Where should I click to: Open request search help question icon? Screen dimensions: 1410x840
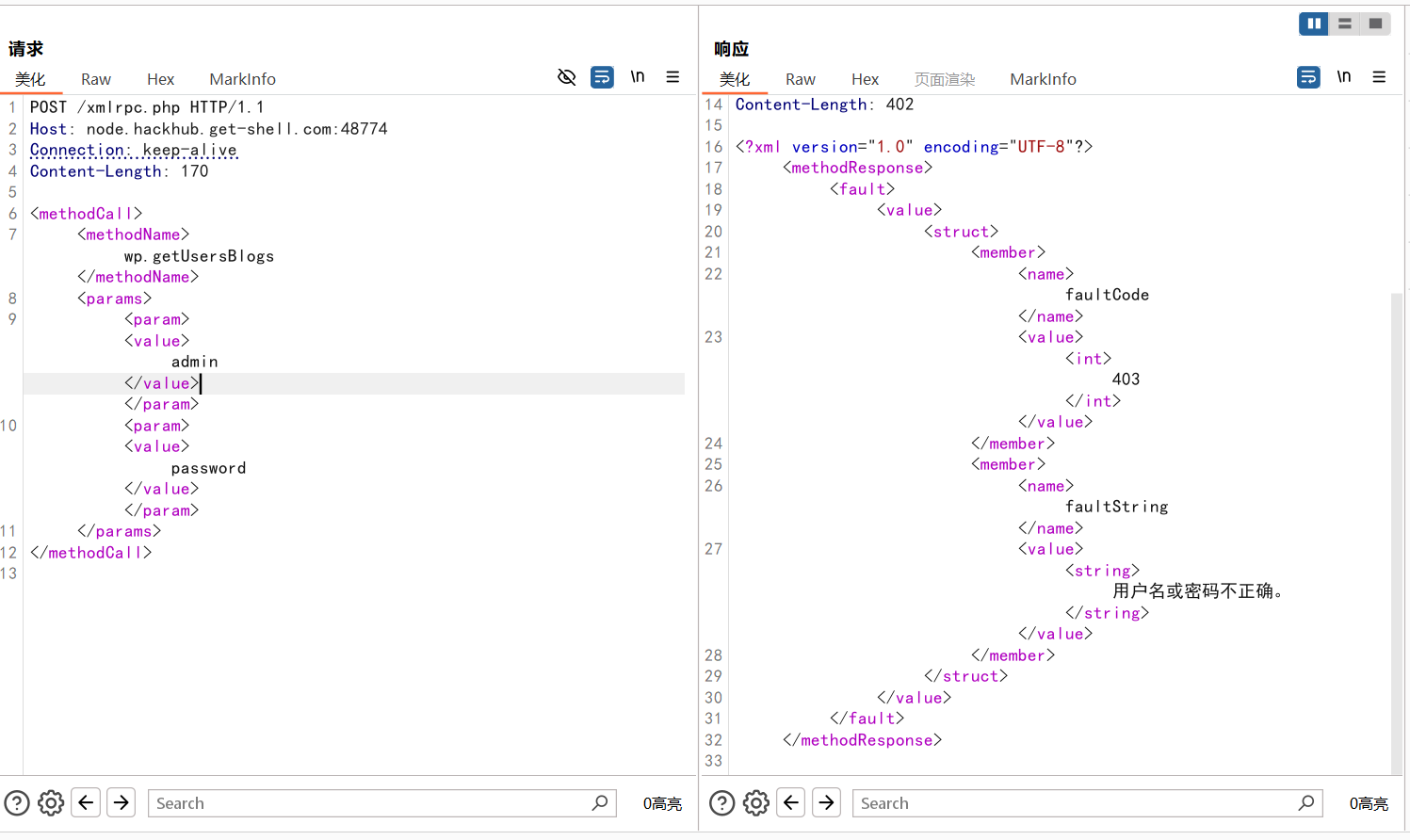coord(17,803)
